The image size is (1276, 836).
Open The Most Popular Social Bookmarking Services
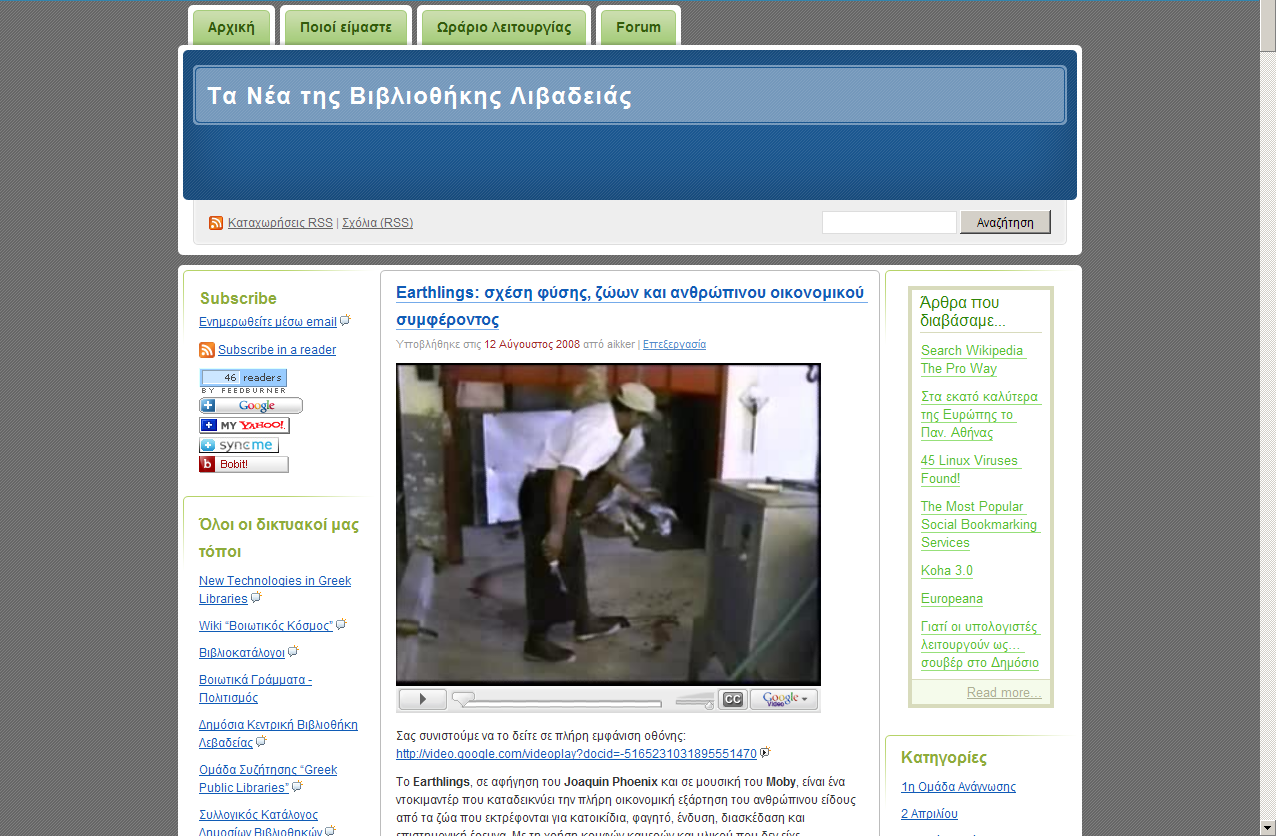point(980,525)
